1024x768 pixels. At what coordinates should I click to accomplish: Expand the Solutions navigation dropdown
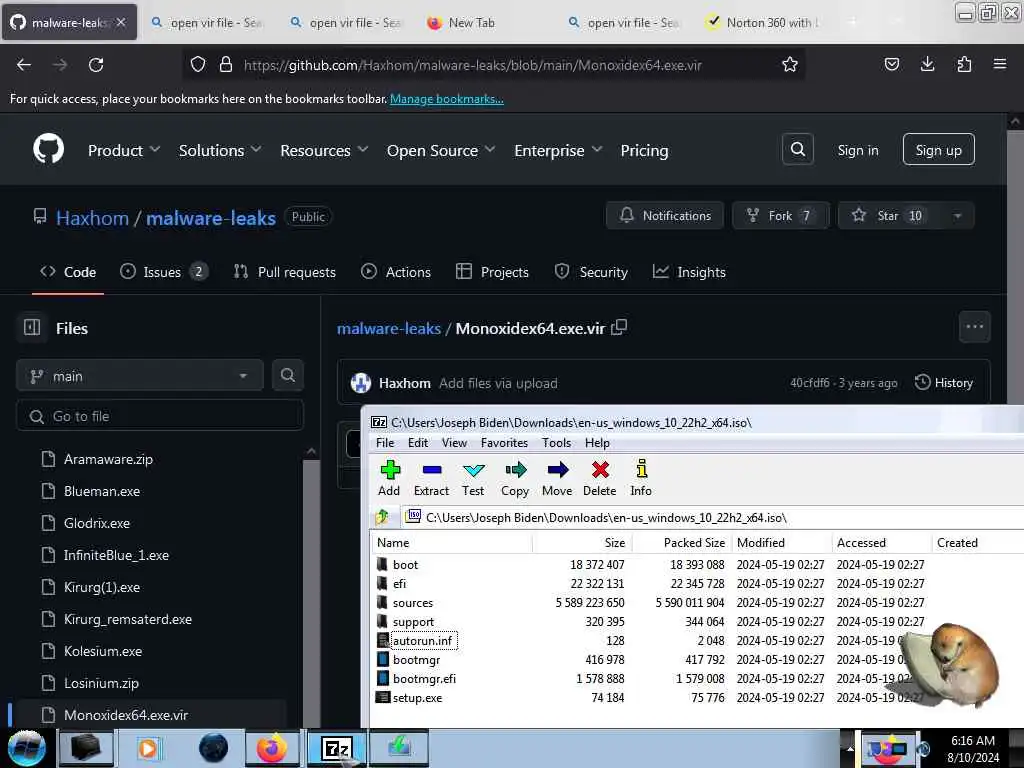[x=220, y=150]
